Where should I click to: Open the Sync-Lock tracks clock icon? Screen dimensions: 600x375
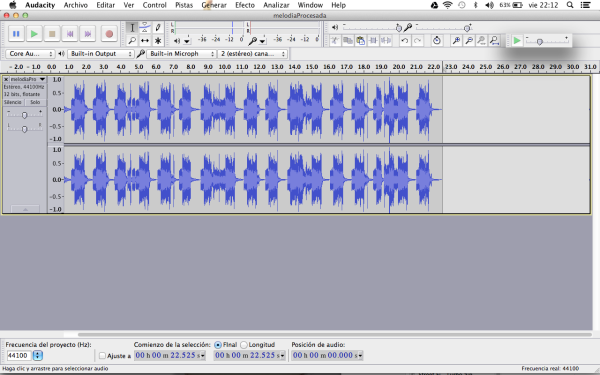click(437, 40)
